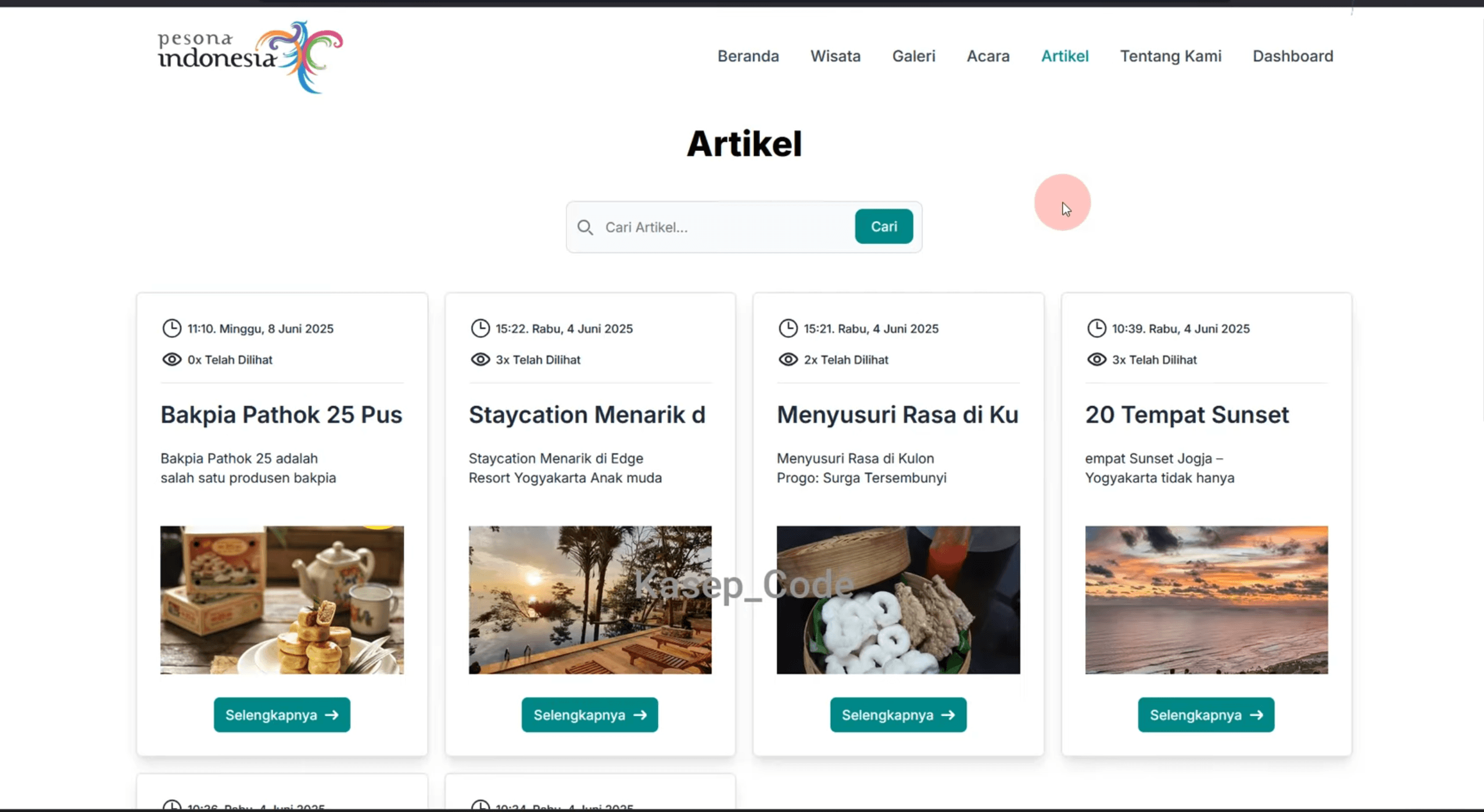The width and height of the screenshot is (1484, 812).
Task: Open Beranda in the navigation menu
Action: (x=748, y=56)
